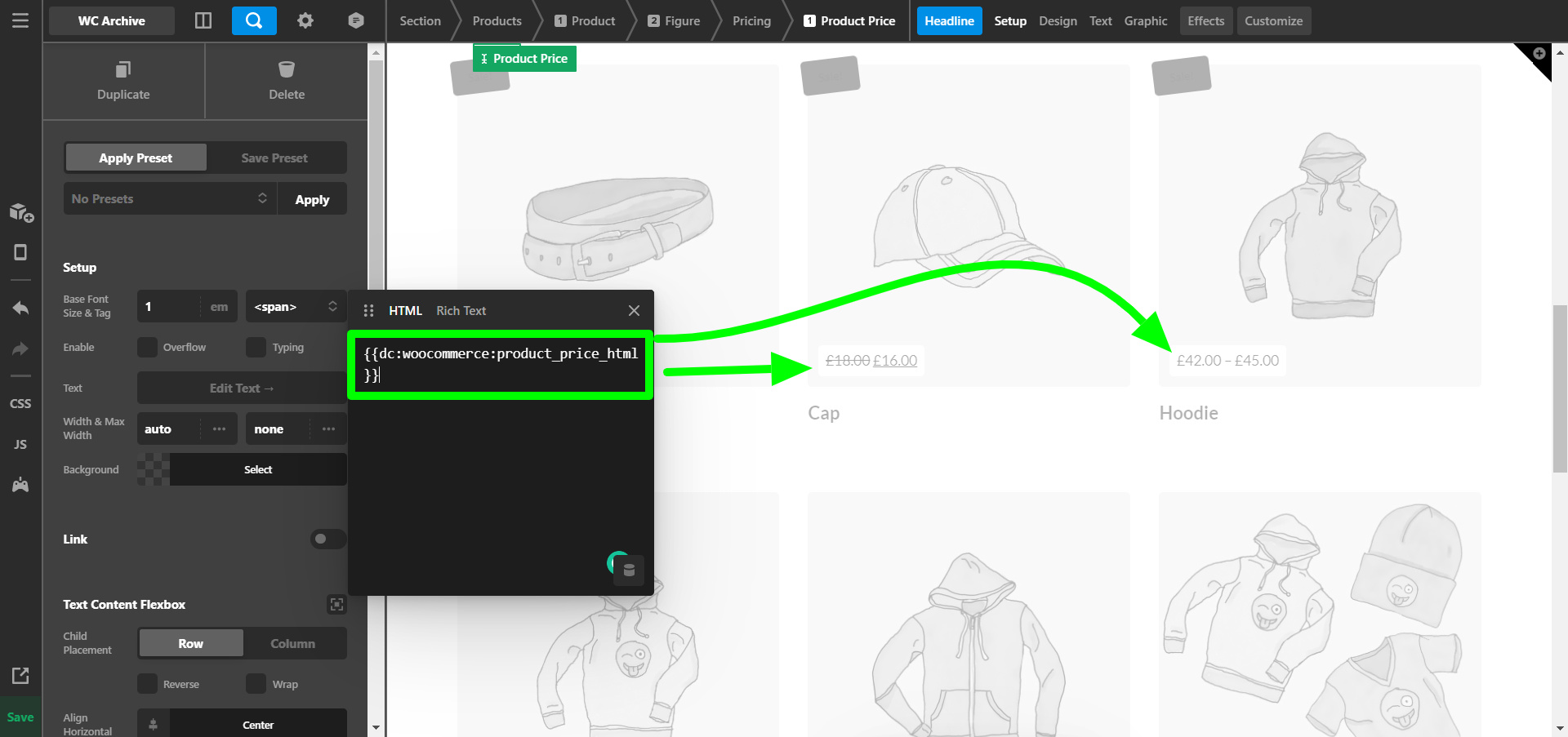Toggle the two-column layout view icon
Viewport: 1568px width, 737px height.
click(203, 20)
